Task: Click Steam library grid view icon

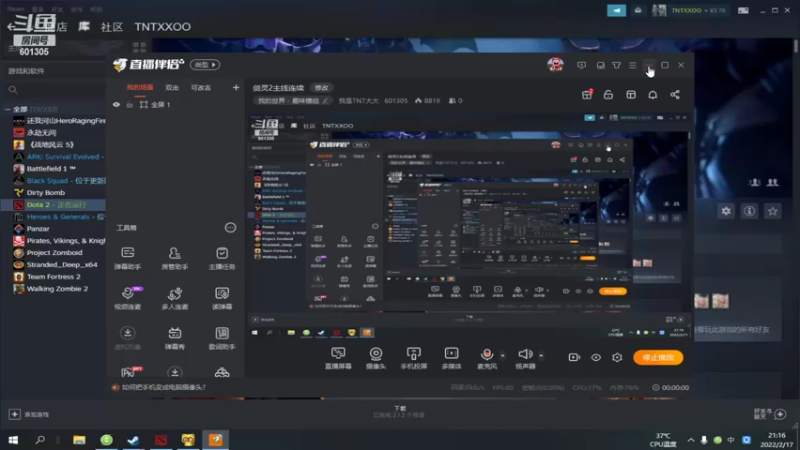Action: pyautogui.click(x=139, y=47)
